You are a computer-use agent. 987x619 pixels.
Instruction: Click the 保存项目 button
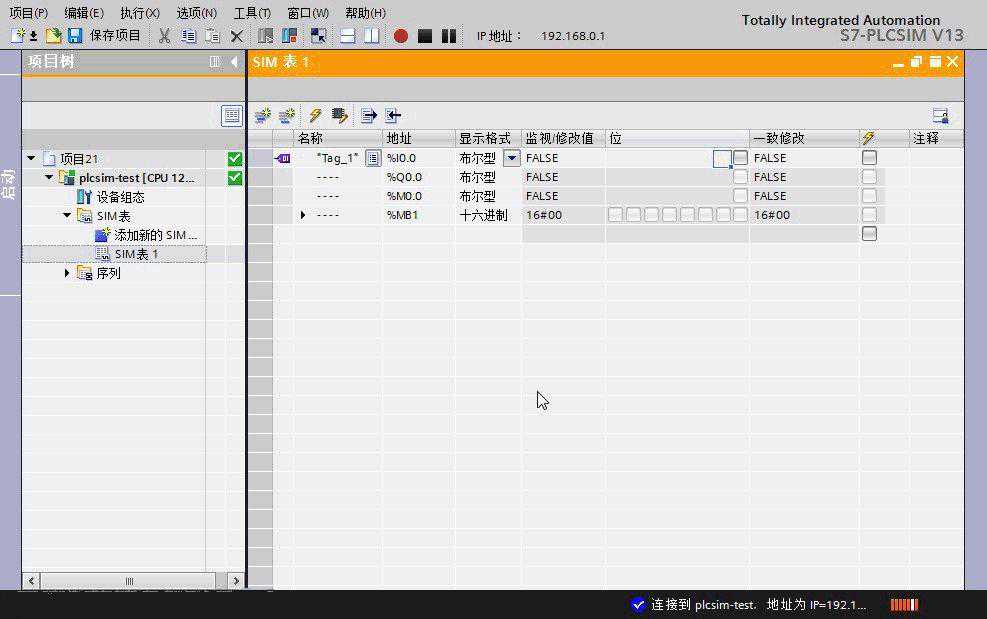point(115,36)
